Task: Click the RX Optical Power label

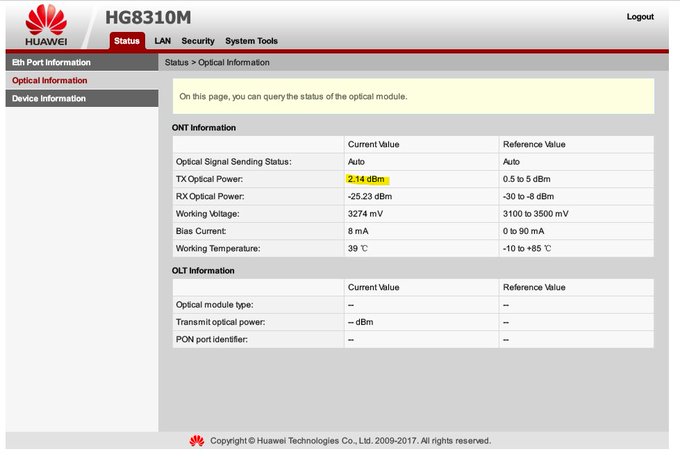Action: tap(210, 196)
